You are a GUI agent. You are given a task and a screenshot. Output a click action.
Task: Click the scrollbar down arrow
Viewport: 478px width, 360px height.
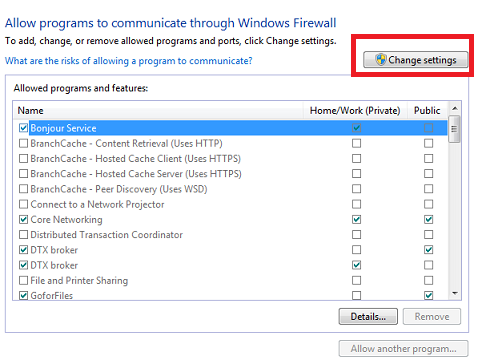[454, 293]
